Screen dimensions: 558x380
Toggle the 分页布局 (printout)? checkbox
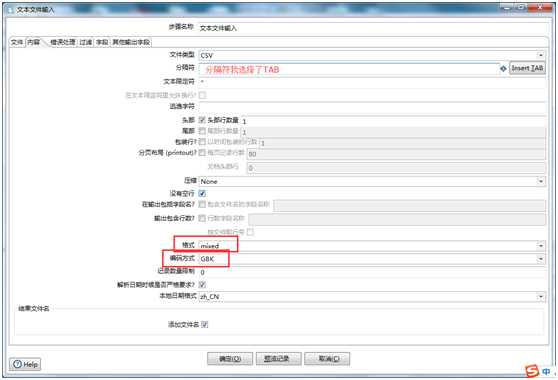click(x=202, y=153)
